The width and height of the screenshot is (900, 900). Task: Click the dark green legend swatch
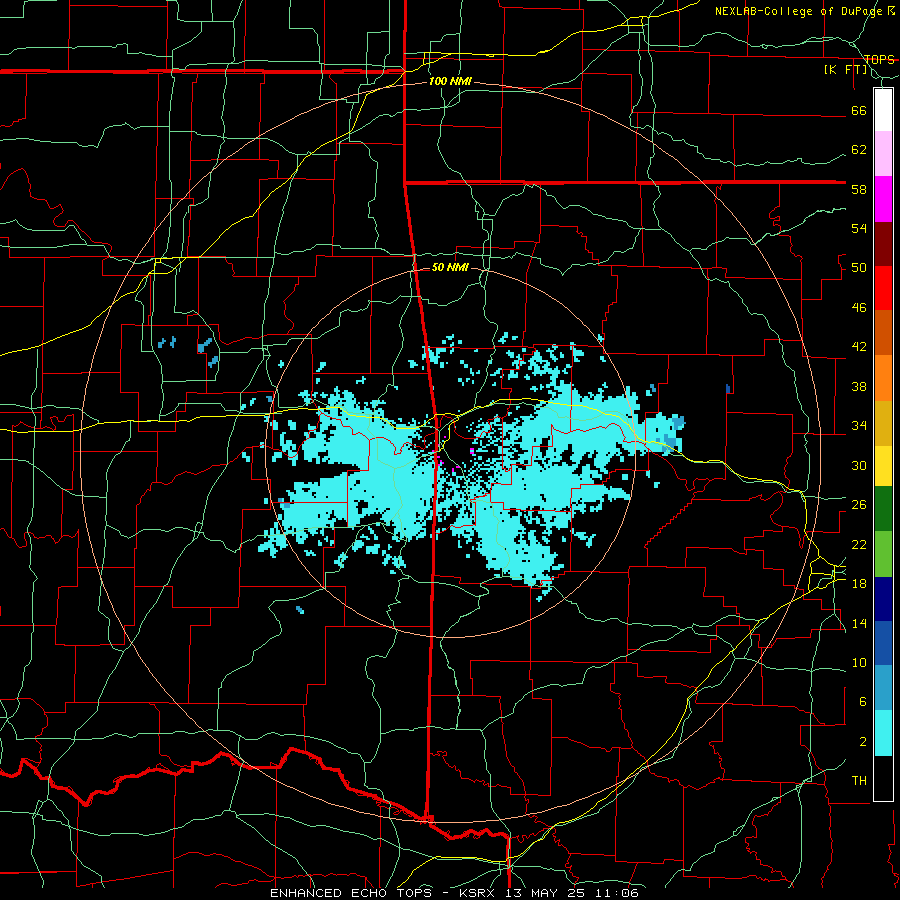pos(883,509)
